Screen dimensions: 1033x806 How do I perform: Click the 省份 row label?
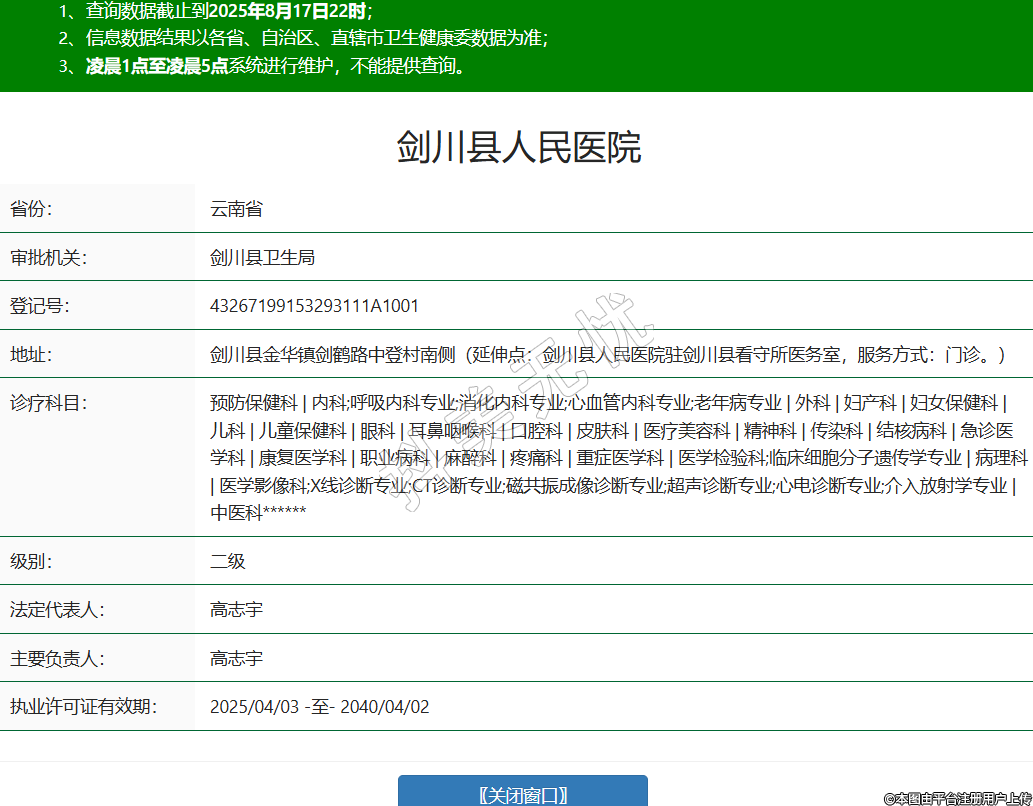(x=31, y=209)
